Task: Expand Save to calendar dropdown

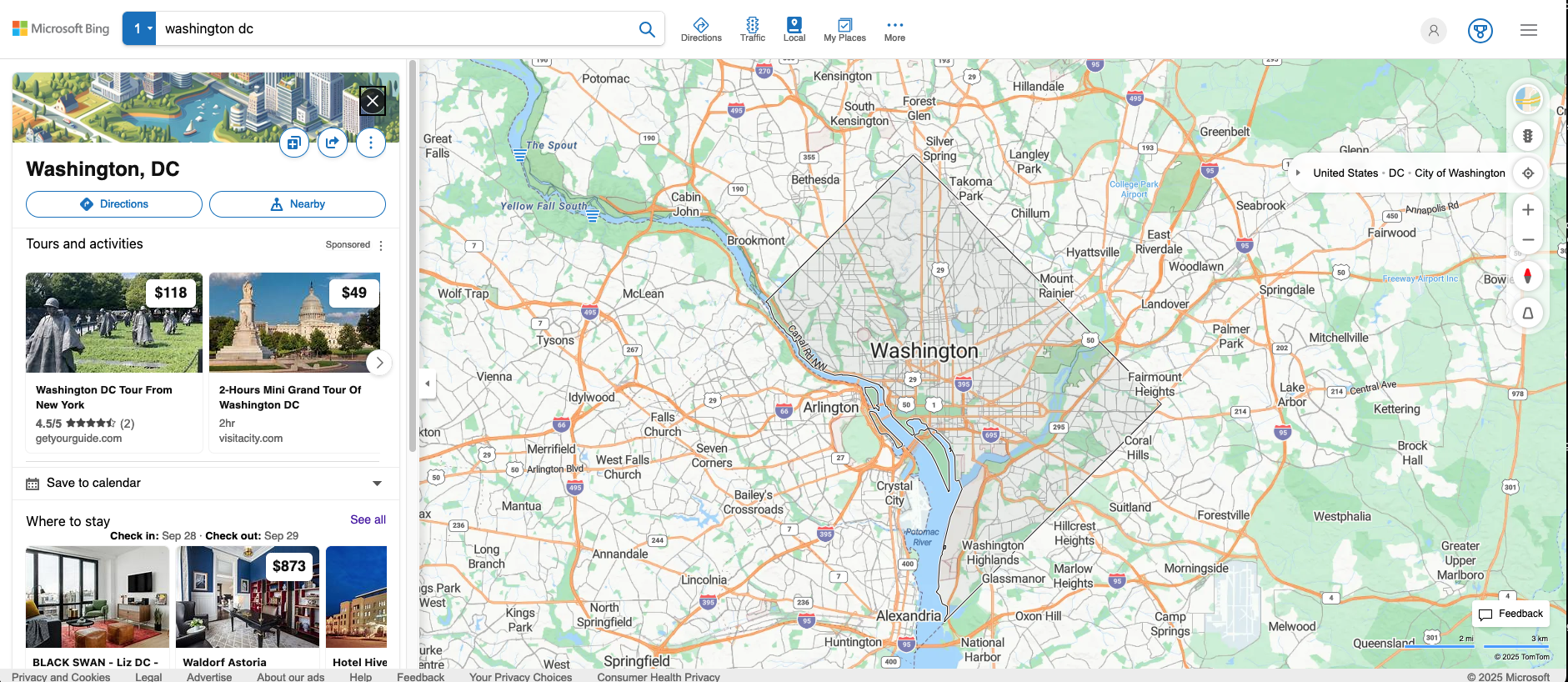Action: pyautogui.click(x=377, y=484)
